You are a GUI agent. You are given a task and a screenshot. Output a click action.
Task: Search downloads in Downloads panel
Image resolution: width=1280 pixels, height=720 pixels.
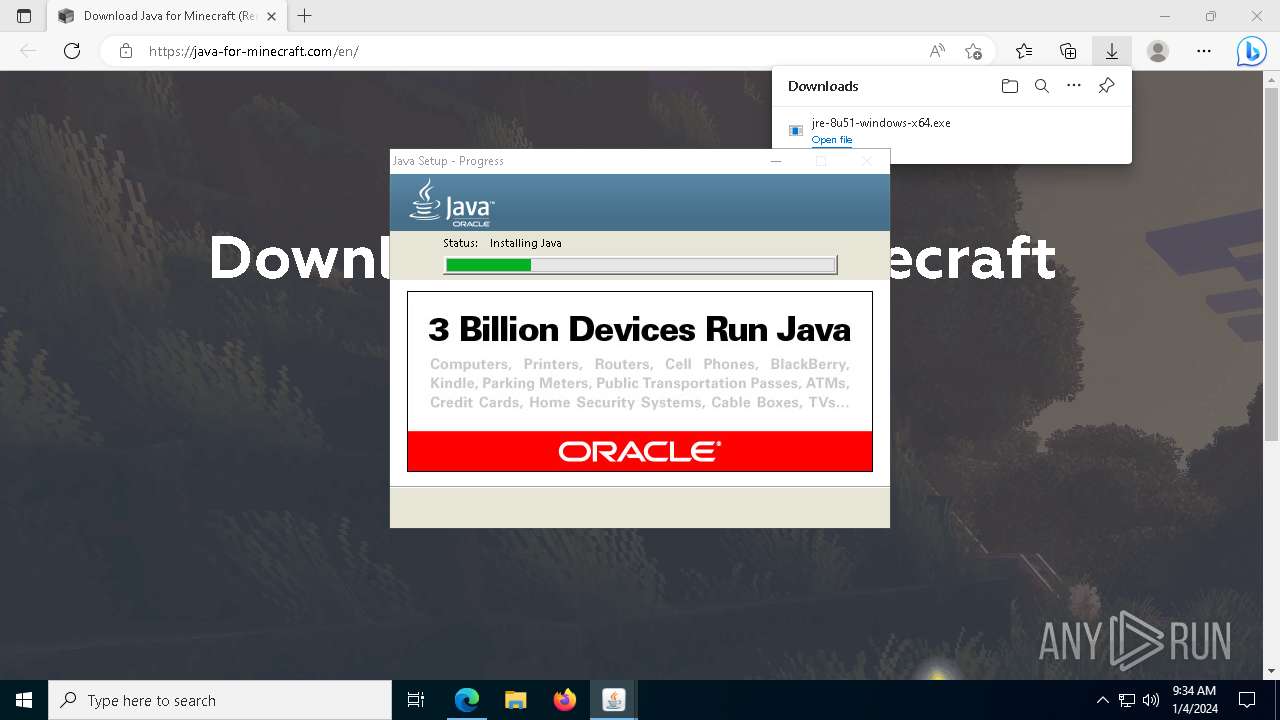[x=1042, y=86]
